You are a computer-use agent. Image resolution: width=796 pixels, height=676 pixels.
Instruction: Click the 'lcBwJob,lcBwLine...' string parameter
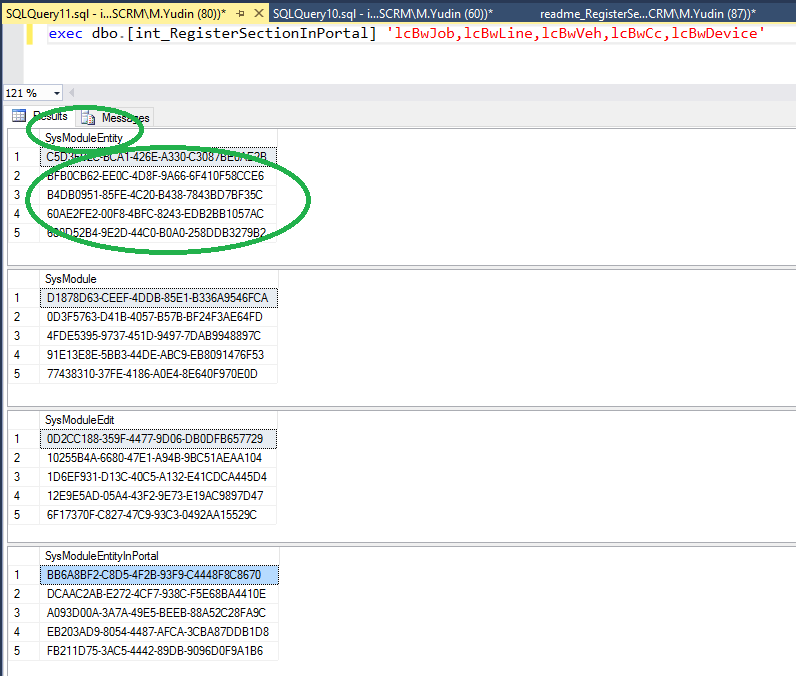coord(575,33)
